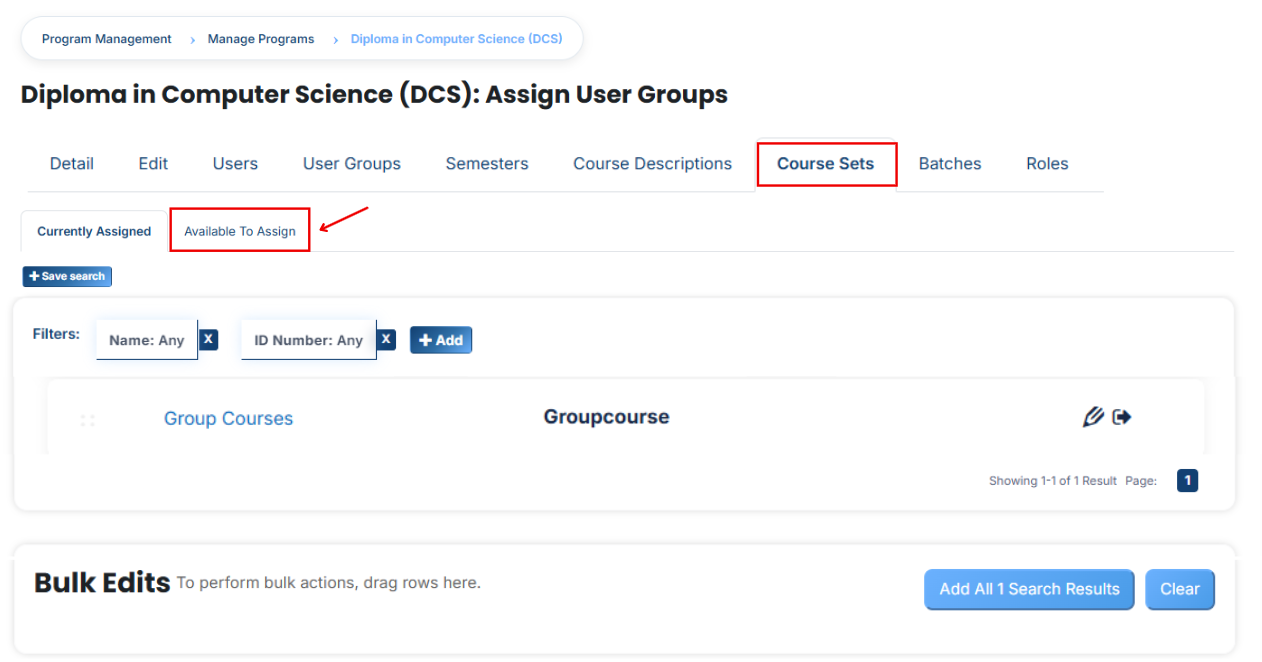Clear the bulk edits selection
Image resolution: width=1262 pixels, height=662 pixels.
1180,589
